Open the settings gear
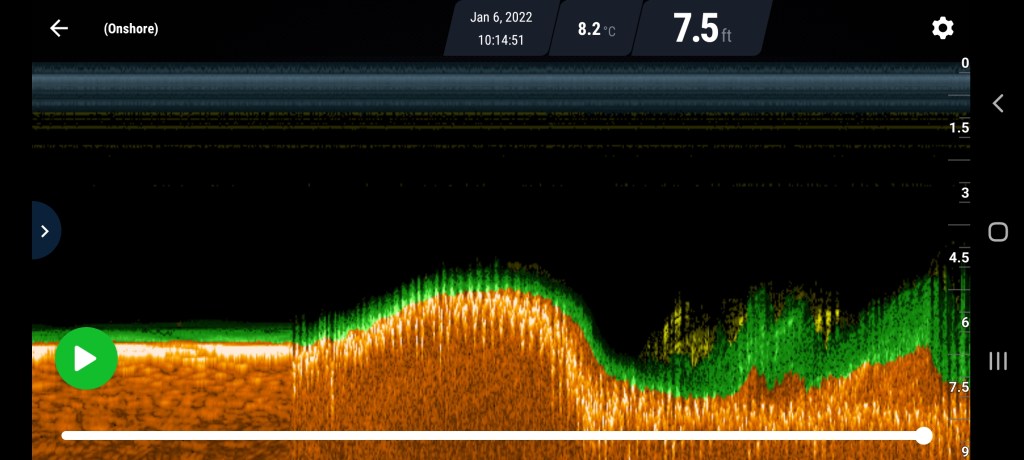This screenshot has width=1024, height=460. pos(942,28)
